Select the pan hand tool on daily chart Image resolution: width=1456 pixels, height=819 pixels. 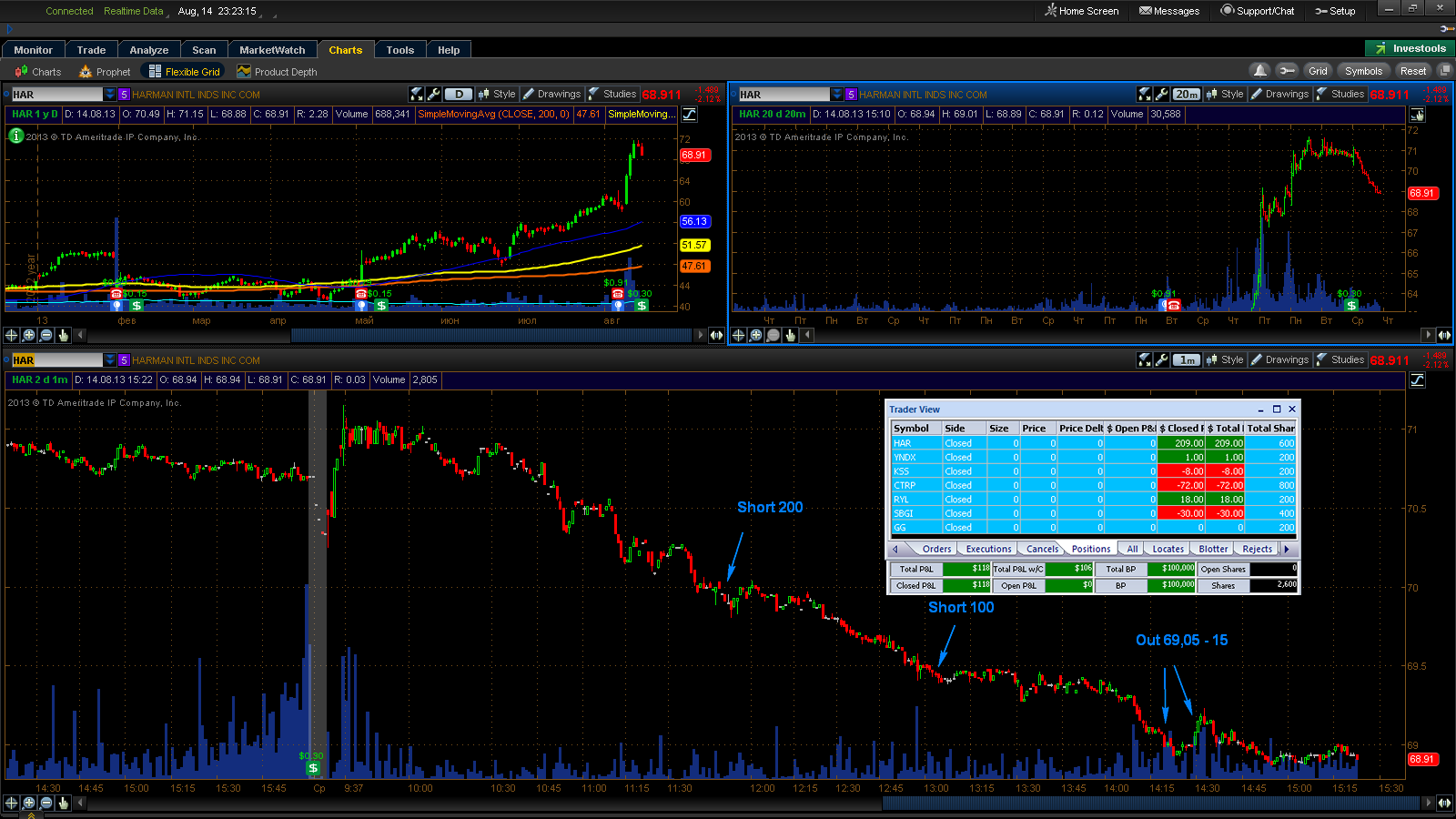coord(63,335)
